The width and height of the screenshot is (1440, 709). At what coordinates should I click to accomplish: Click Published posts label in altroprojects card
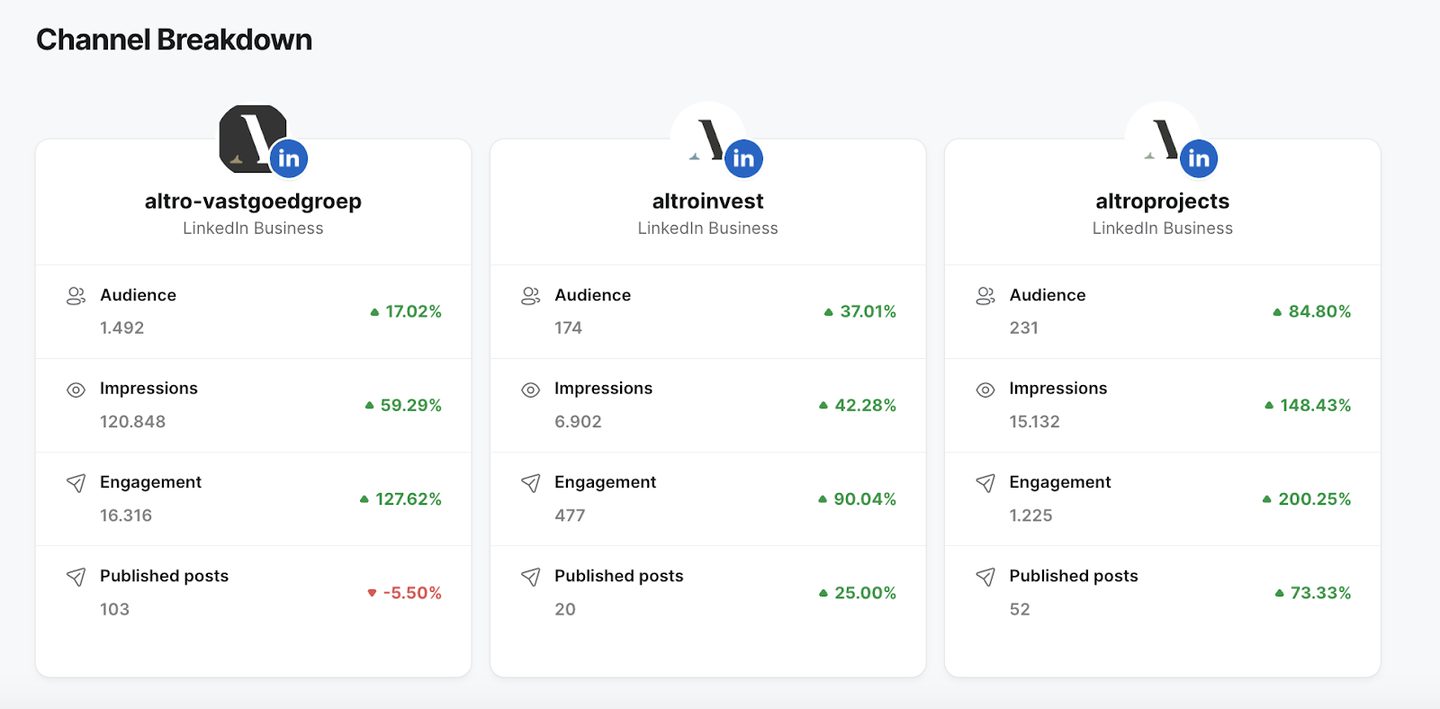point(1074,576)
